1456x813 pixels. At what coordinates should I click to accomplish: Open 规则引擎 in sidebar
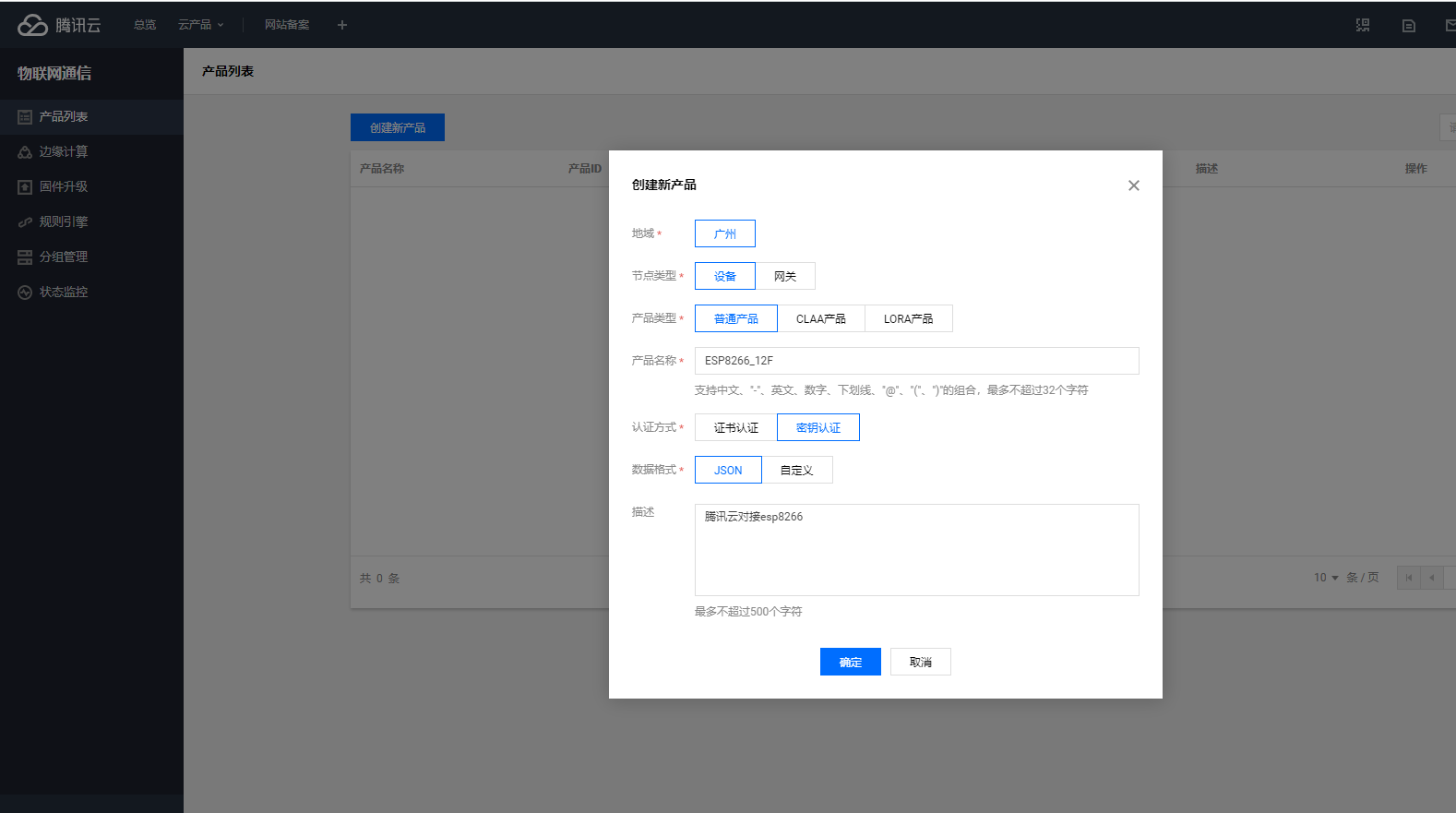click(91, 222)
